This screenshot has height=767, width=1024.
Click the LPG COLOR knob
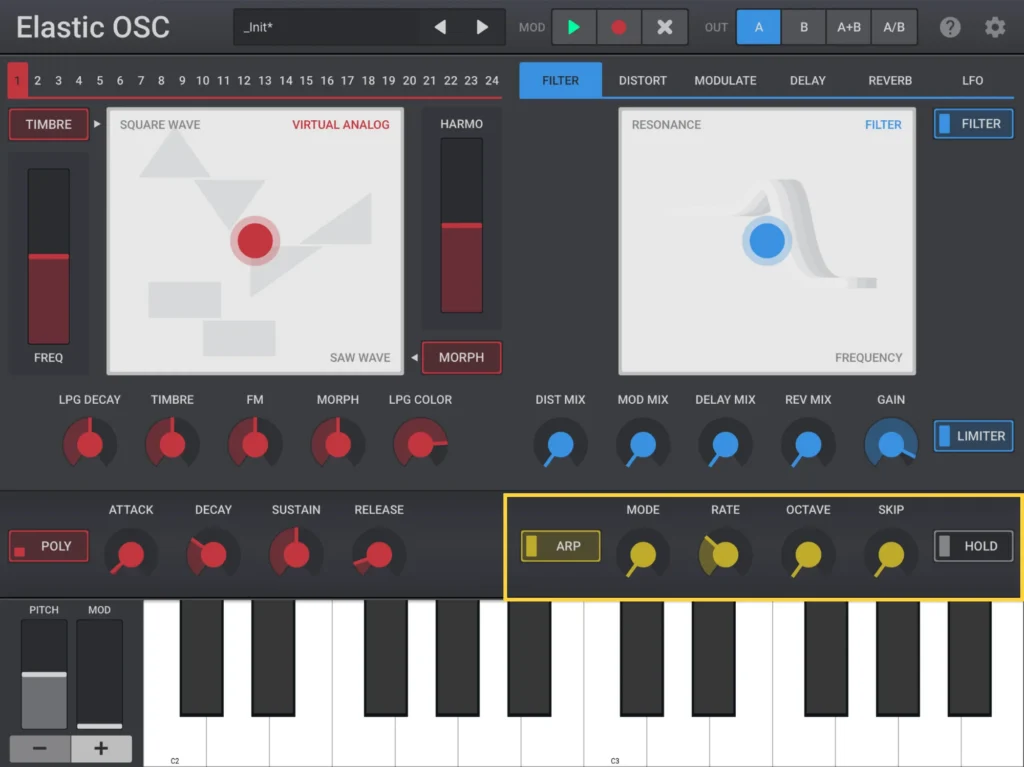pos(420,443)
